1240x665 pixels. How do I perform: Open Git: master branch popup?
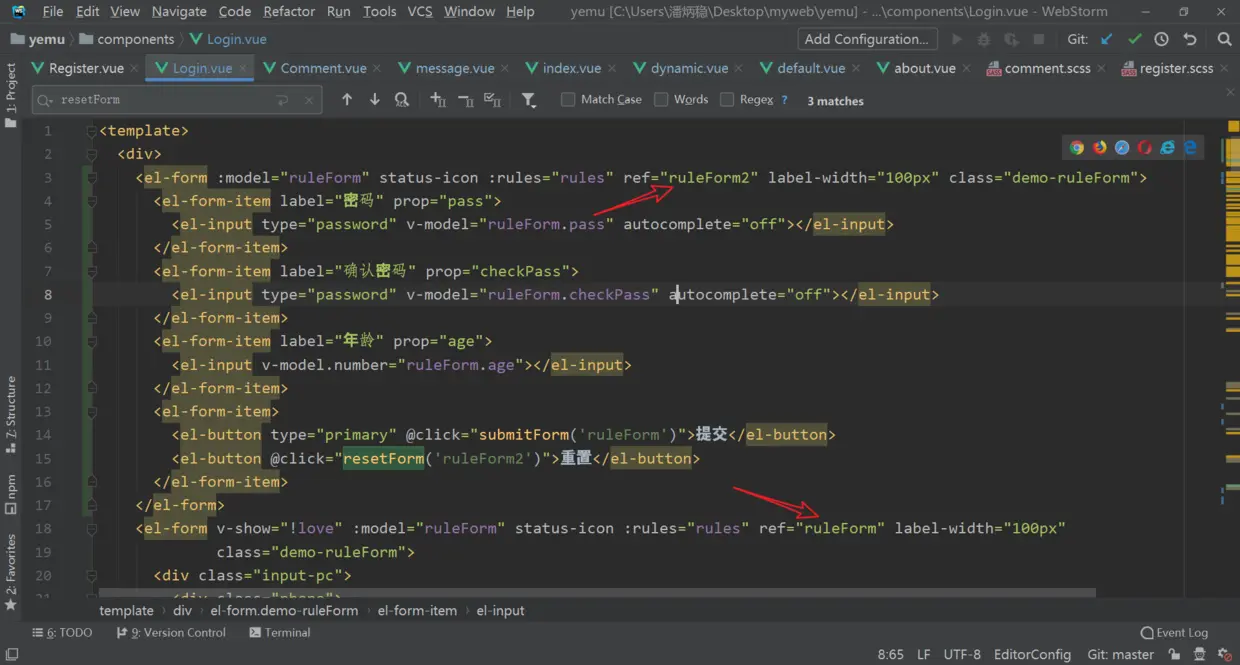[1120, 654]
